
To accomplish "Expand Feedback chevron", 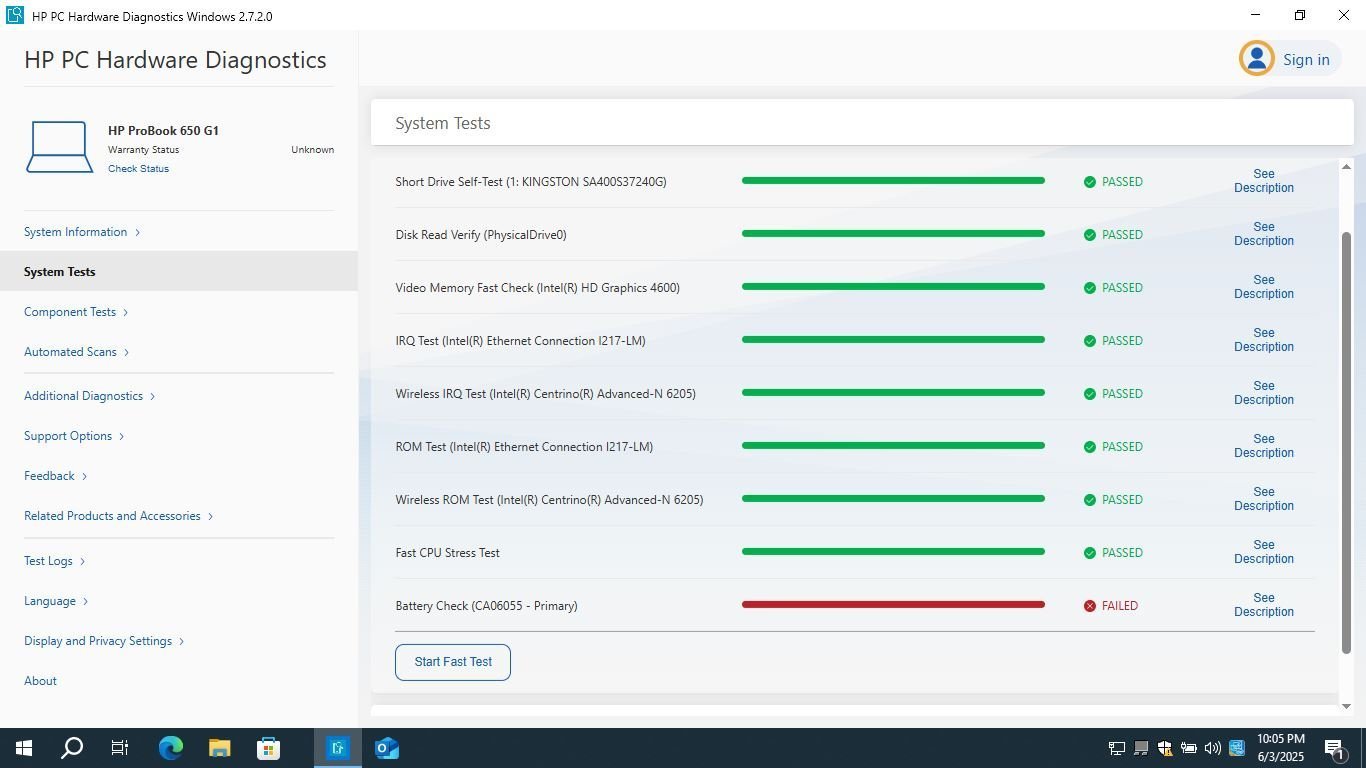I will point(84,476).
